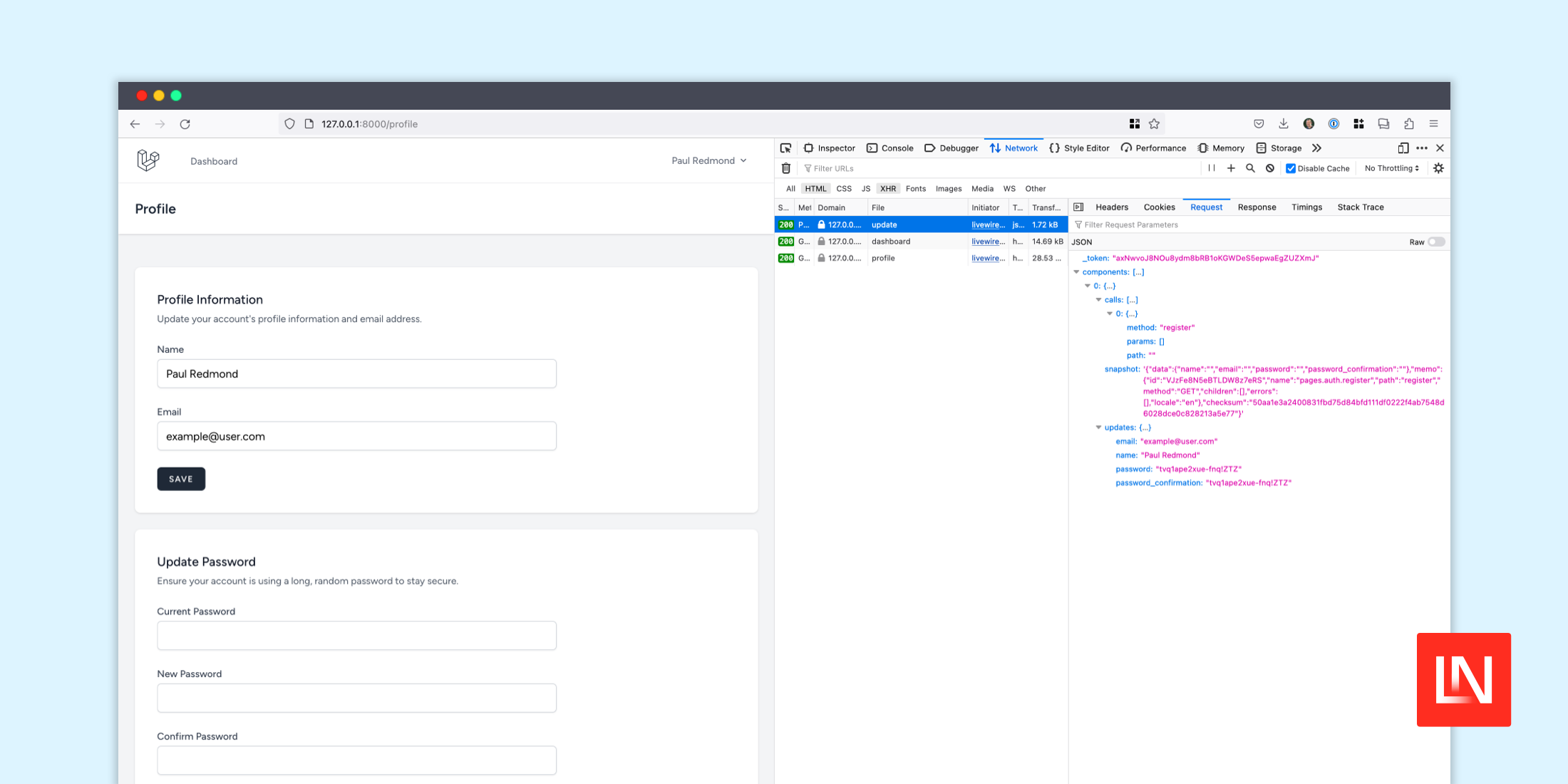
Task: Click the synced tabs icon in the toolbar
Action: (x=1383, y=124)
